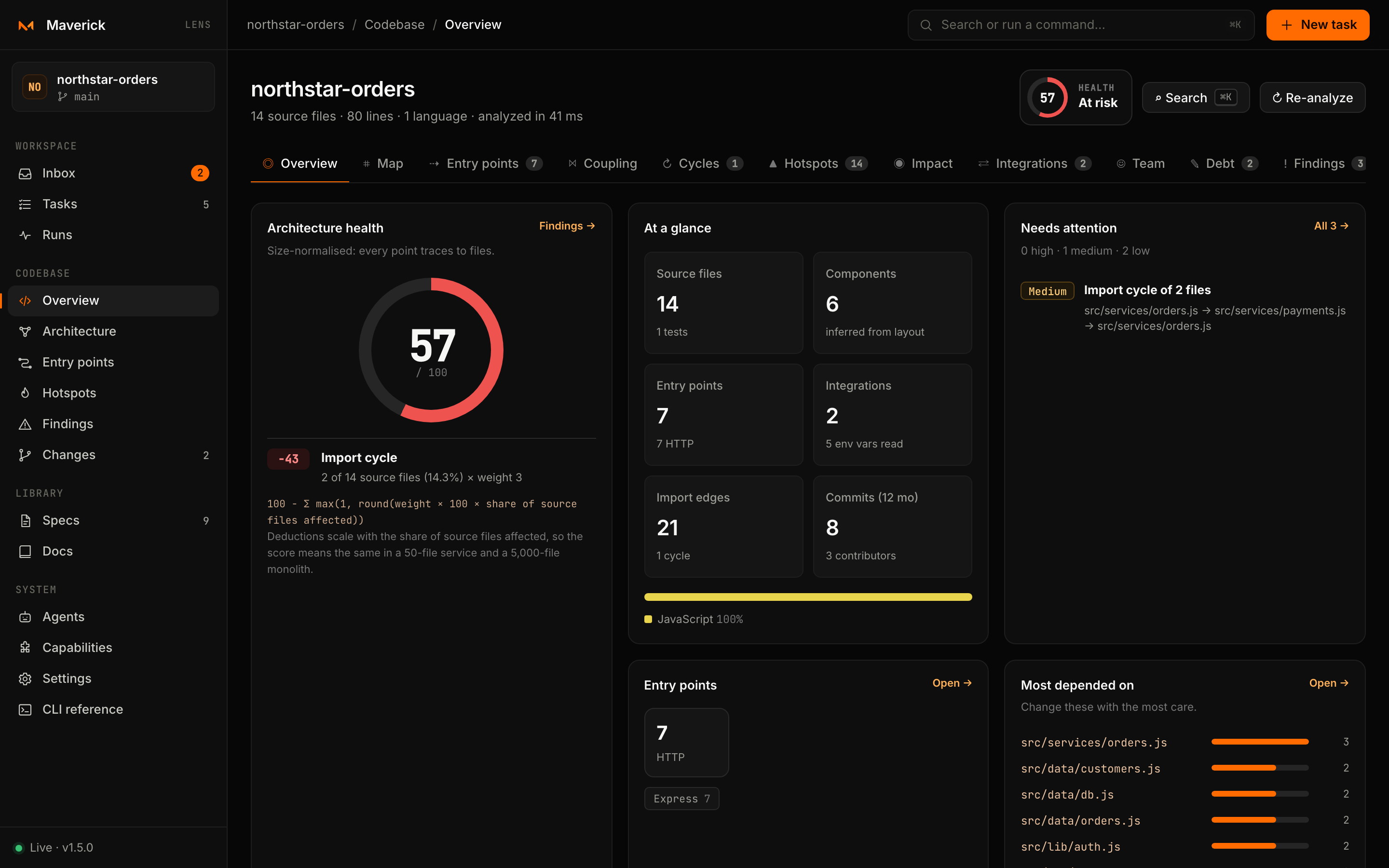Open link in Entry points card
Screen dimensions: 1389x868
tap(952, 683)
